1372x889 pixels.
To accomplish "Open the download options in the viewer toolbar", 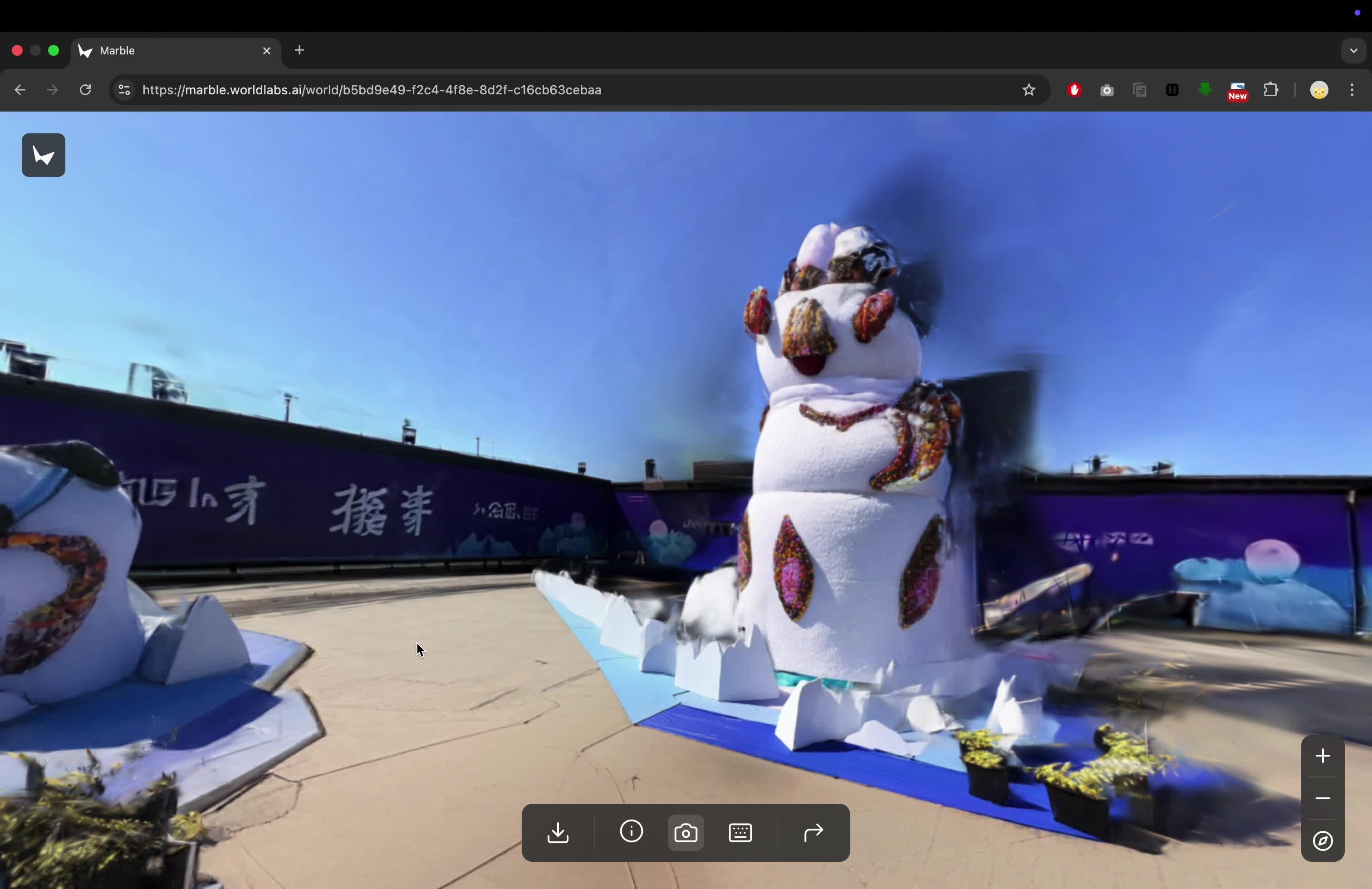I will click(x=558, y=833).
